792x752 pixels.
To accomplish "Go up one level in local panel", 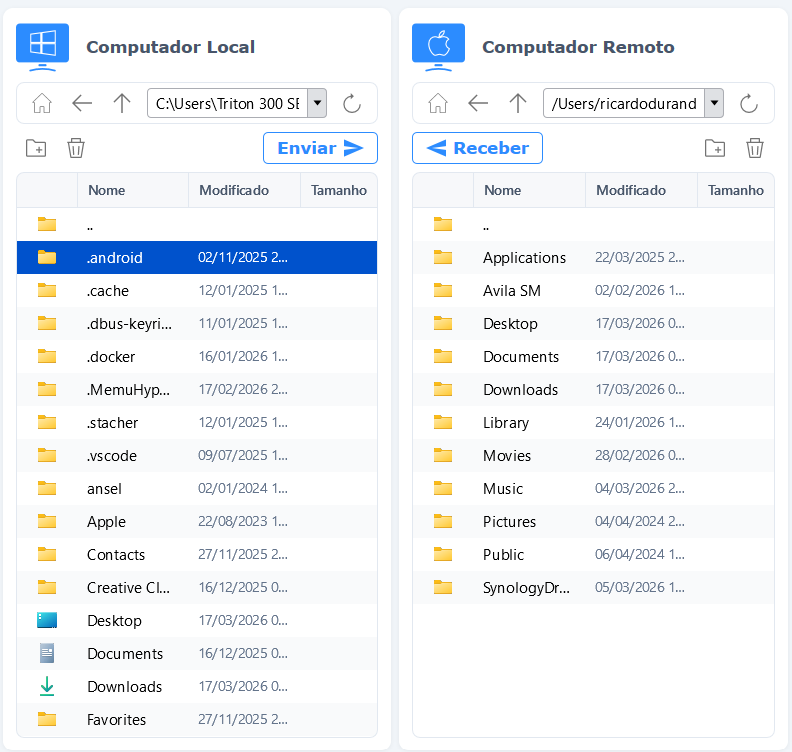I will click(122, 104).
